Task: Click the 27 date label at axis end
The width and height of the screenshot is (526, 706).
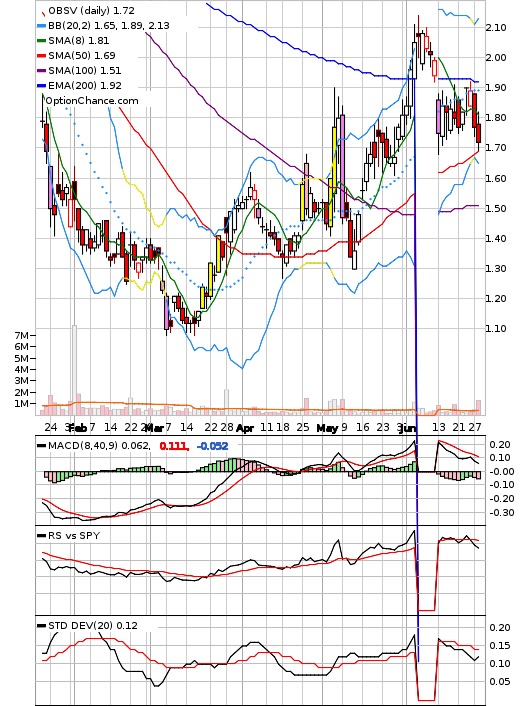Action: (x=475, y=427)
